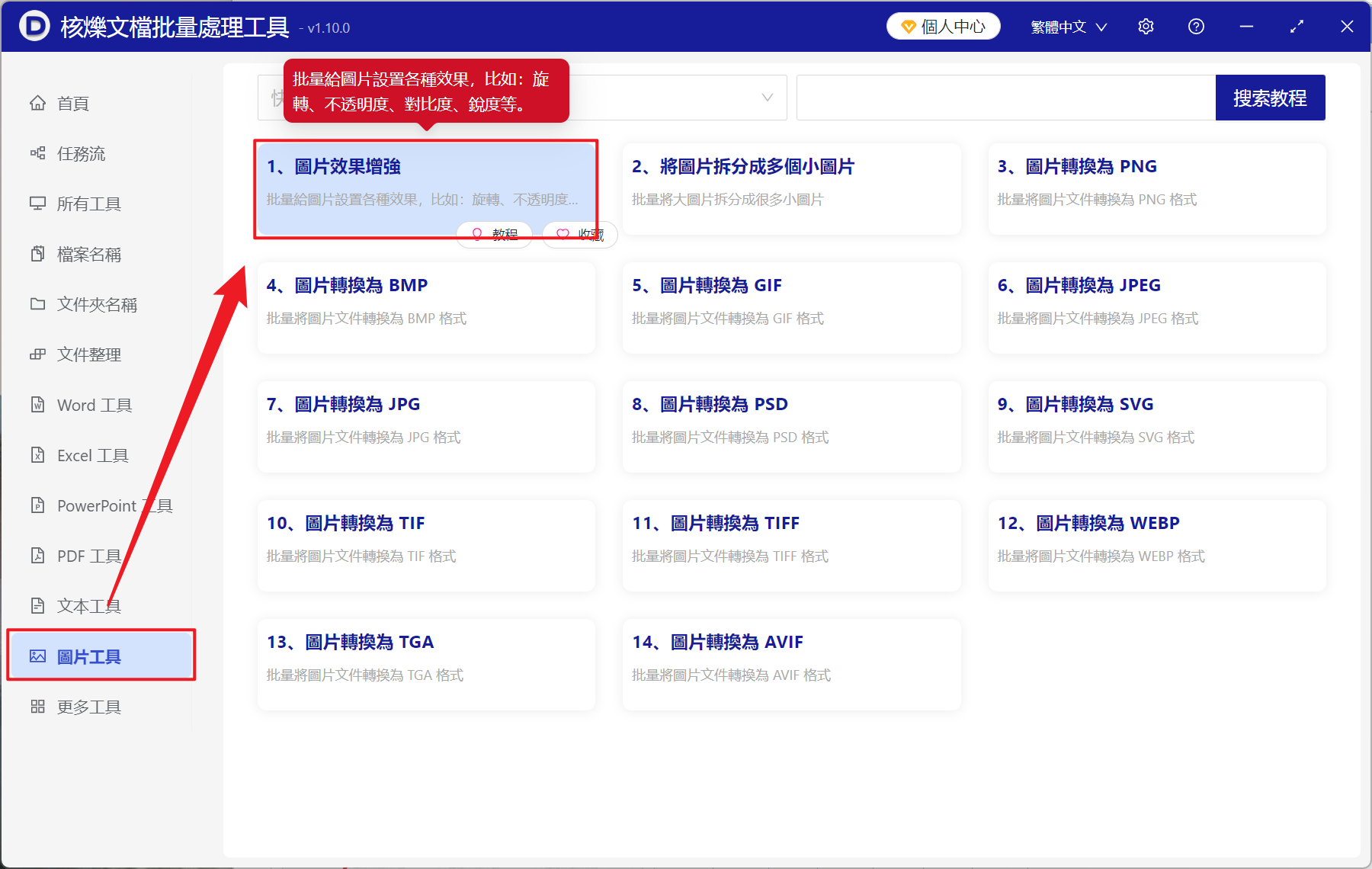This screenshot has width=1372, height=869.
Task: Select the 檔案名稱 file rename icon
Action: click(38, 254)
